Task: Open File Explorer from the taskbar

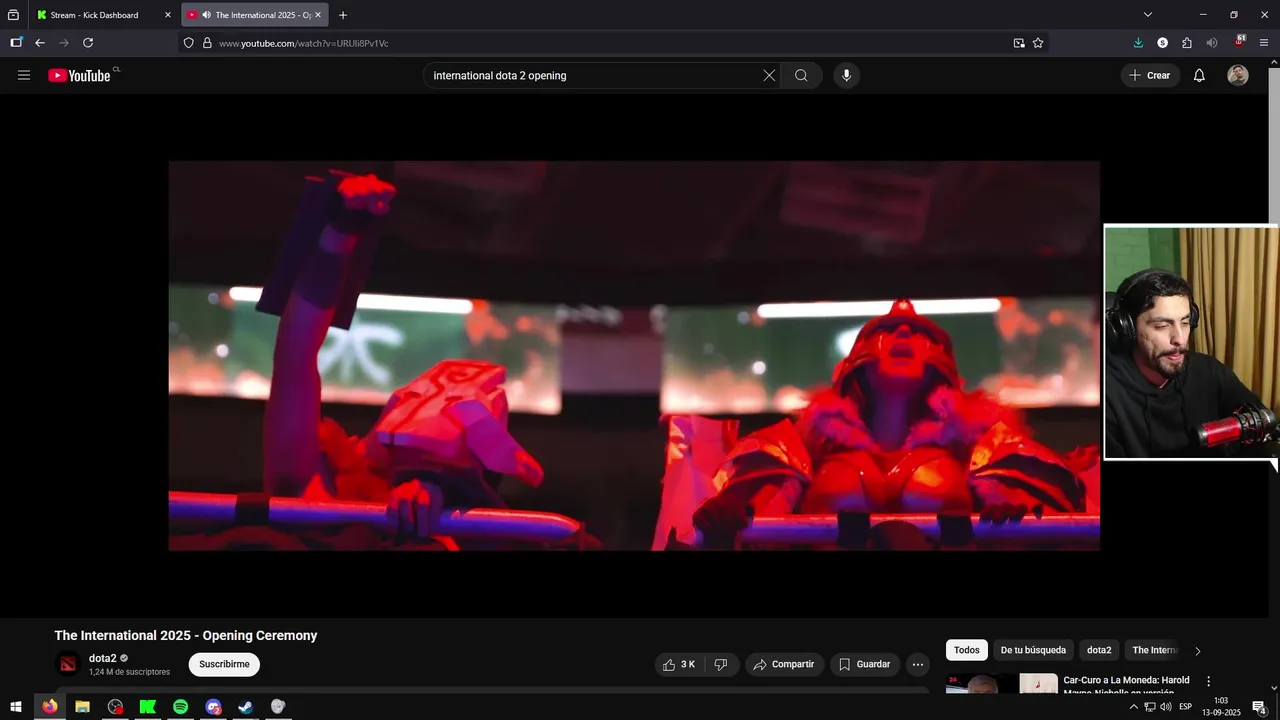Action: [x=82, y=707]
